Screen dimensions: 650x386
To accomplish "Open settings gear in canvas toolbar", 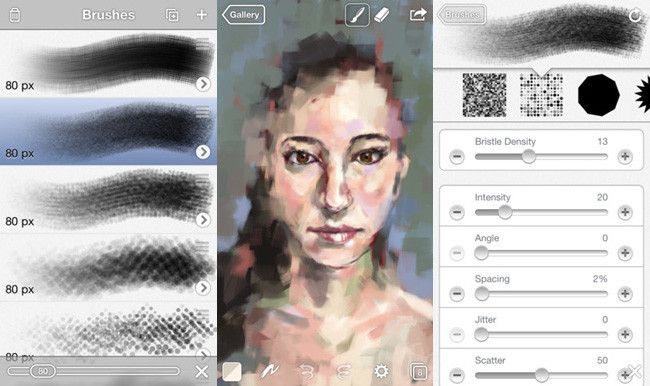I will tap(381, 371).
